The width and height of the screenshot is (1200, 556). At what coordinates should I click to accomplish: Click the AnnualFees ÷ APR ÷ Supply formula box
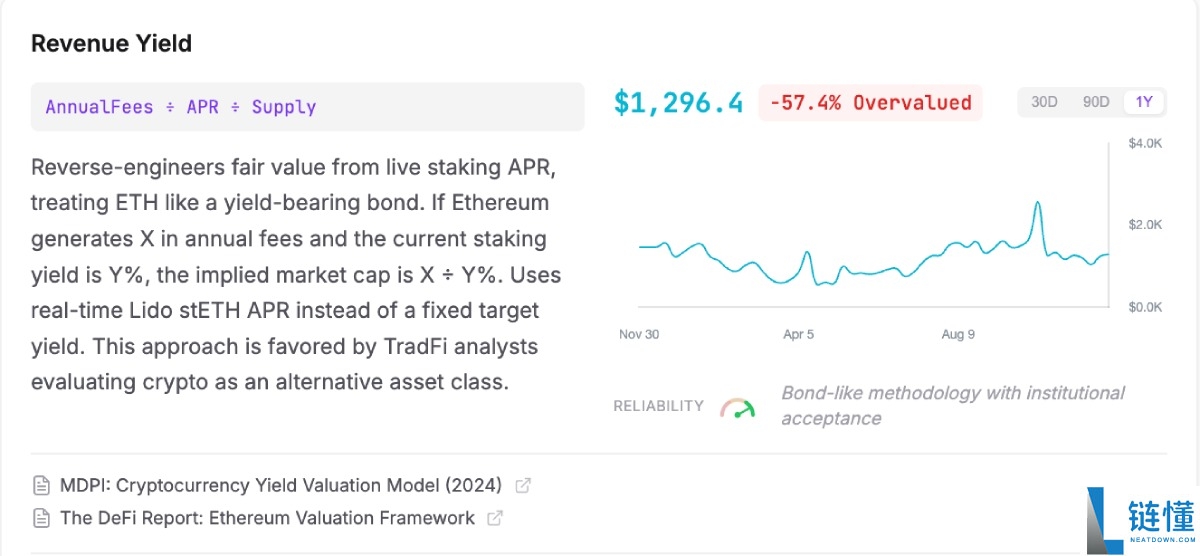(307, 107)
